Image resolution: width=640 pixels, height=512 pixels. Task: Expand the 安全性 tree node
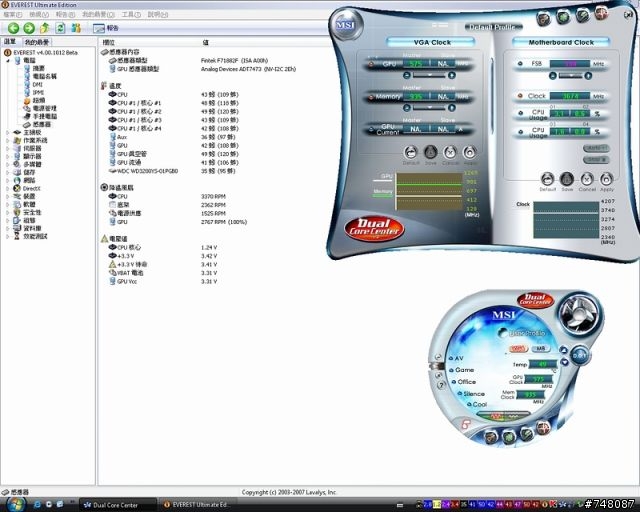[7, 212]
